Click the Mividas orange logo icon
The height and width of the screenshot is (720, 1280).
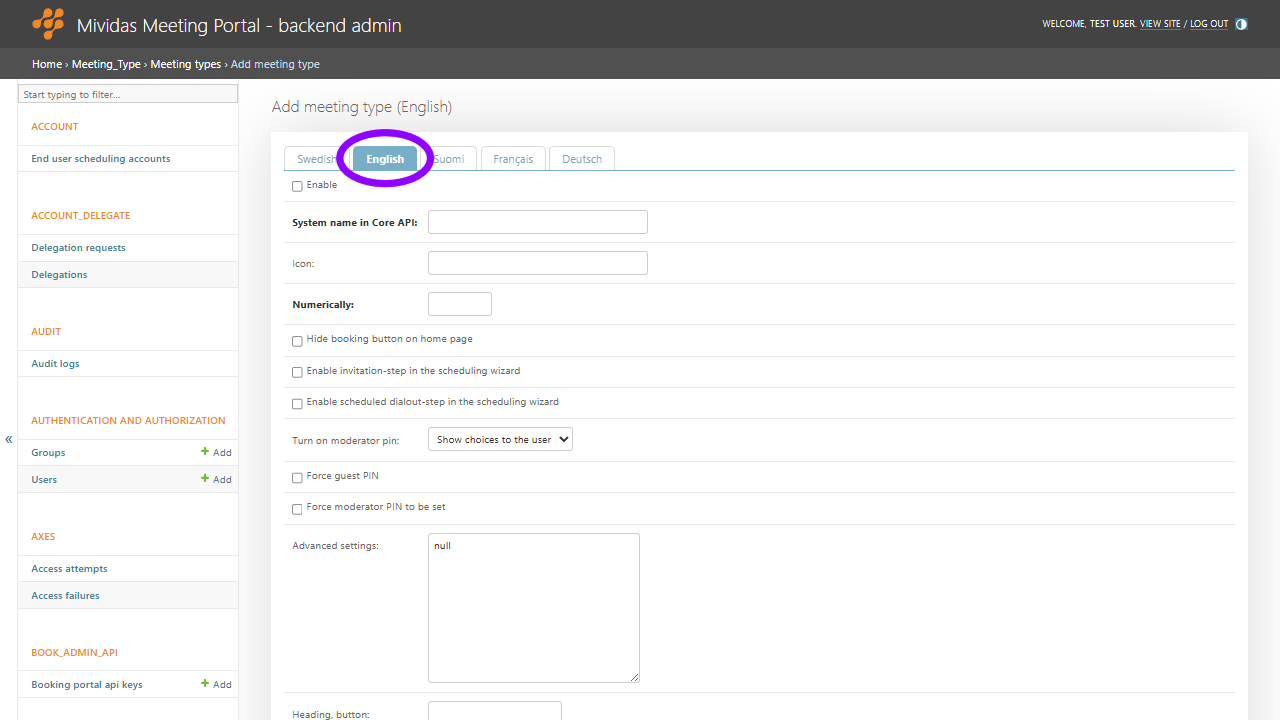47,24
